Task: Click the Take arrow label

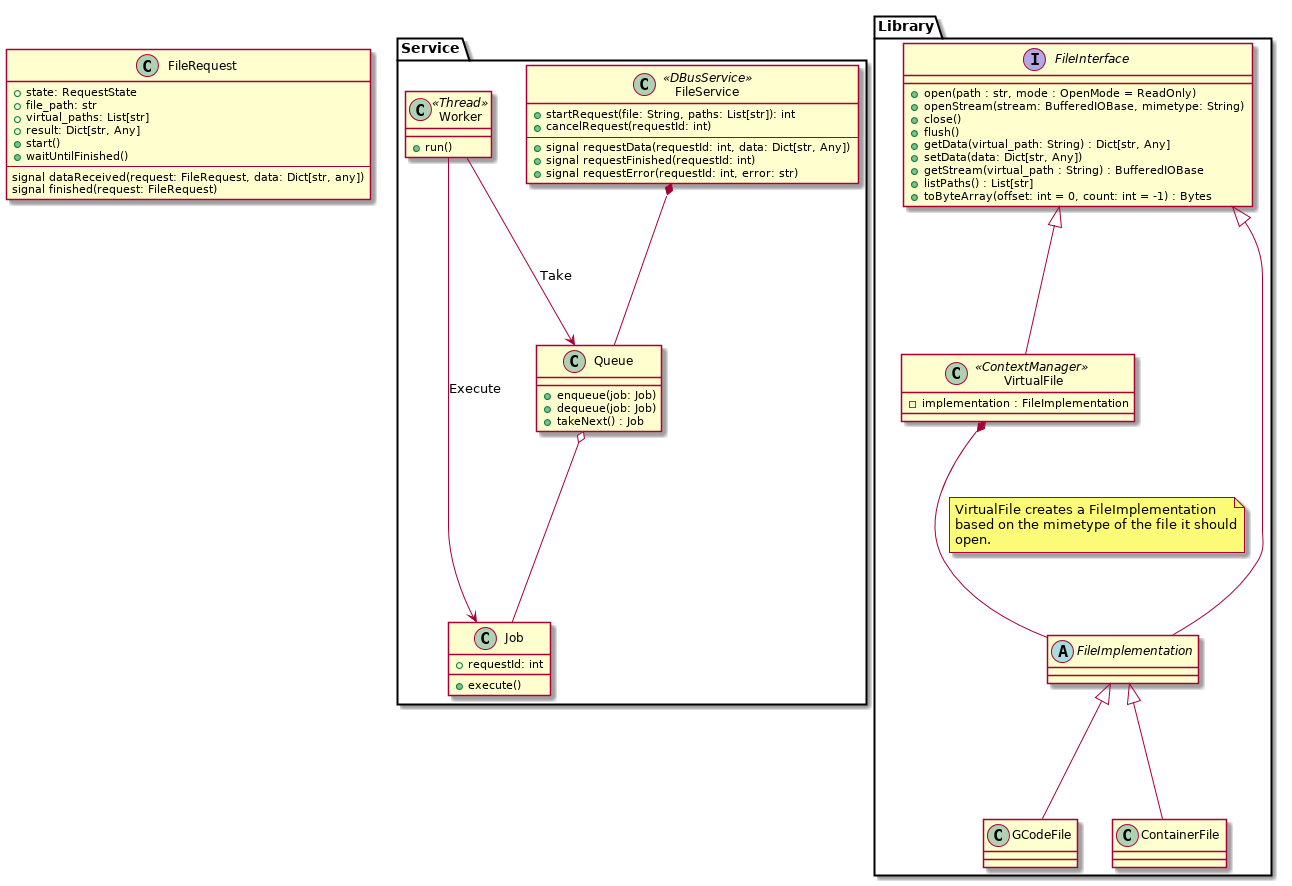Action: click(555, 275)
